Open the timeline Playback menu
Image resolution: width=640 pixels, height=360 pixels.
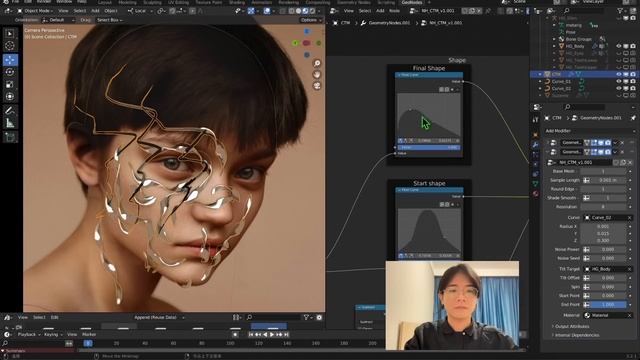[x=29, y=334]
